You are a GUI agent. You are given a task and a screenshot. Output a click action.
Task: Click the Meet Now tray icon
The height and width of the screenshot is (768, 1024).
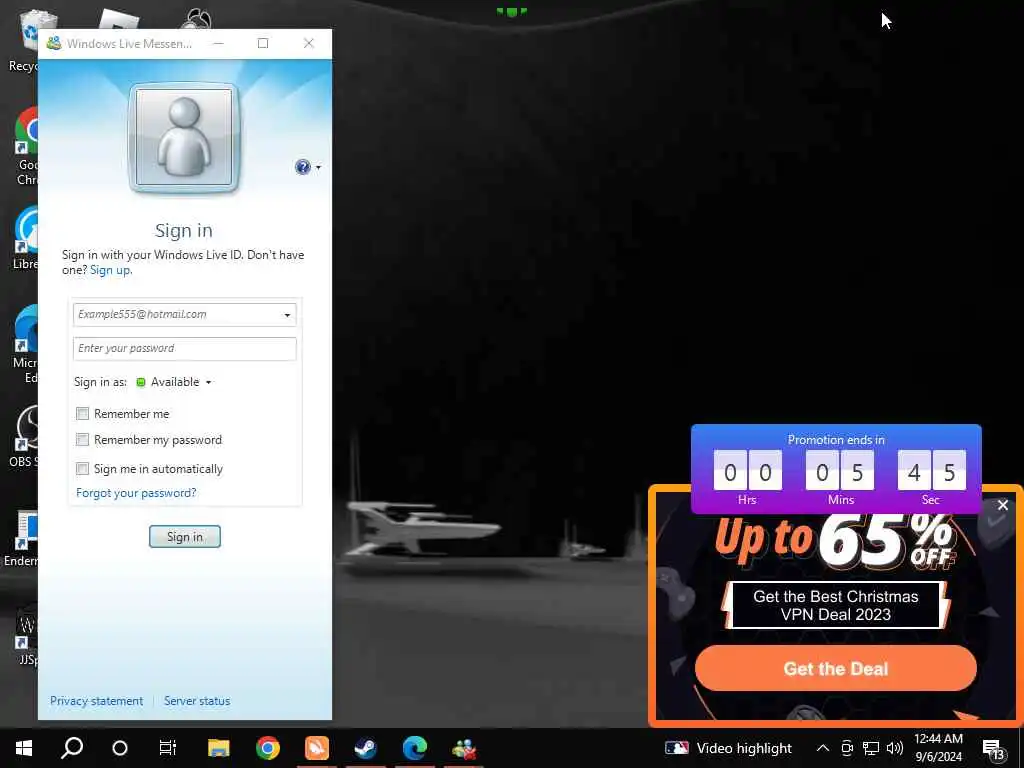[x=847, y=748]
